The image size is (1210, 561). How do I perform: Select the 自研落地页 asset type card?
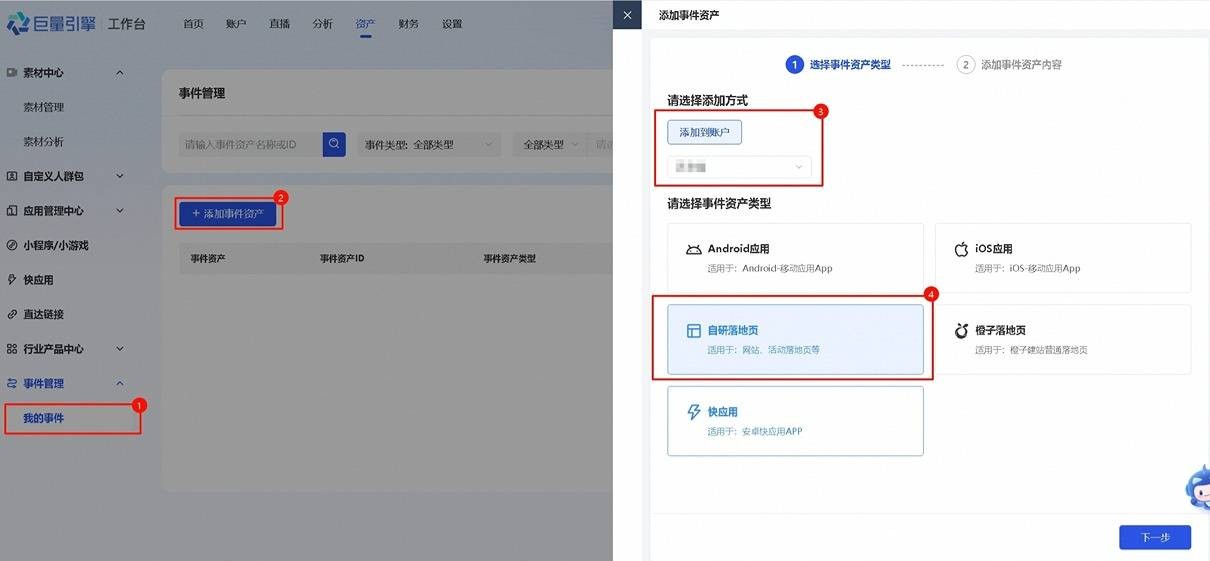795,340
